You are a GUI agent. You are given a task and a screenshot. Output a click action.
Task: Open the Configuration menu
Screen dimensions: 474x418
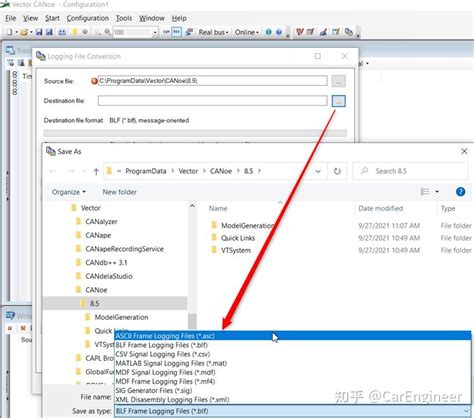pos(88,18)
